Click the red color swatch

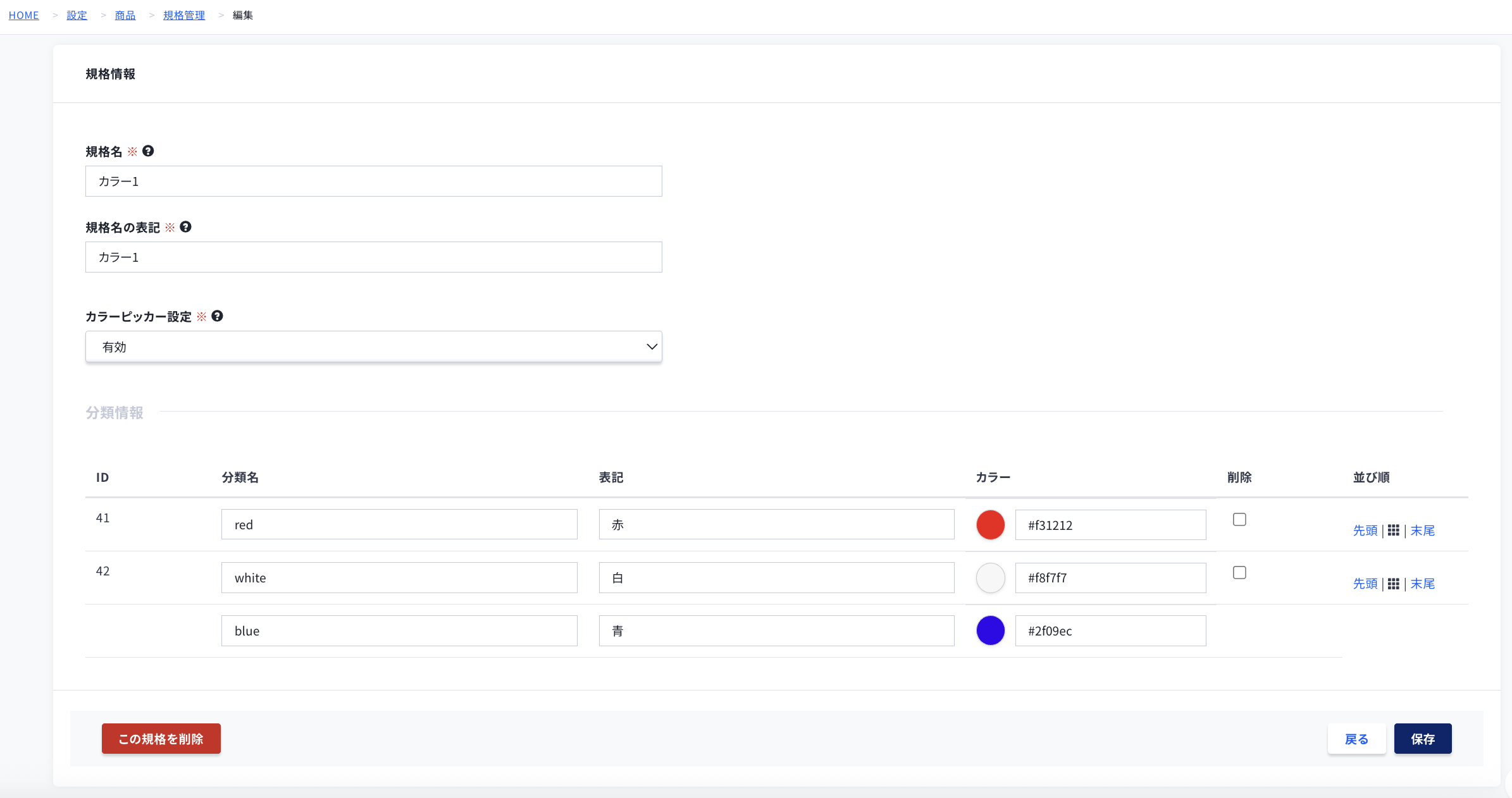coord(991,525)
